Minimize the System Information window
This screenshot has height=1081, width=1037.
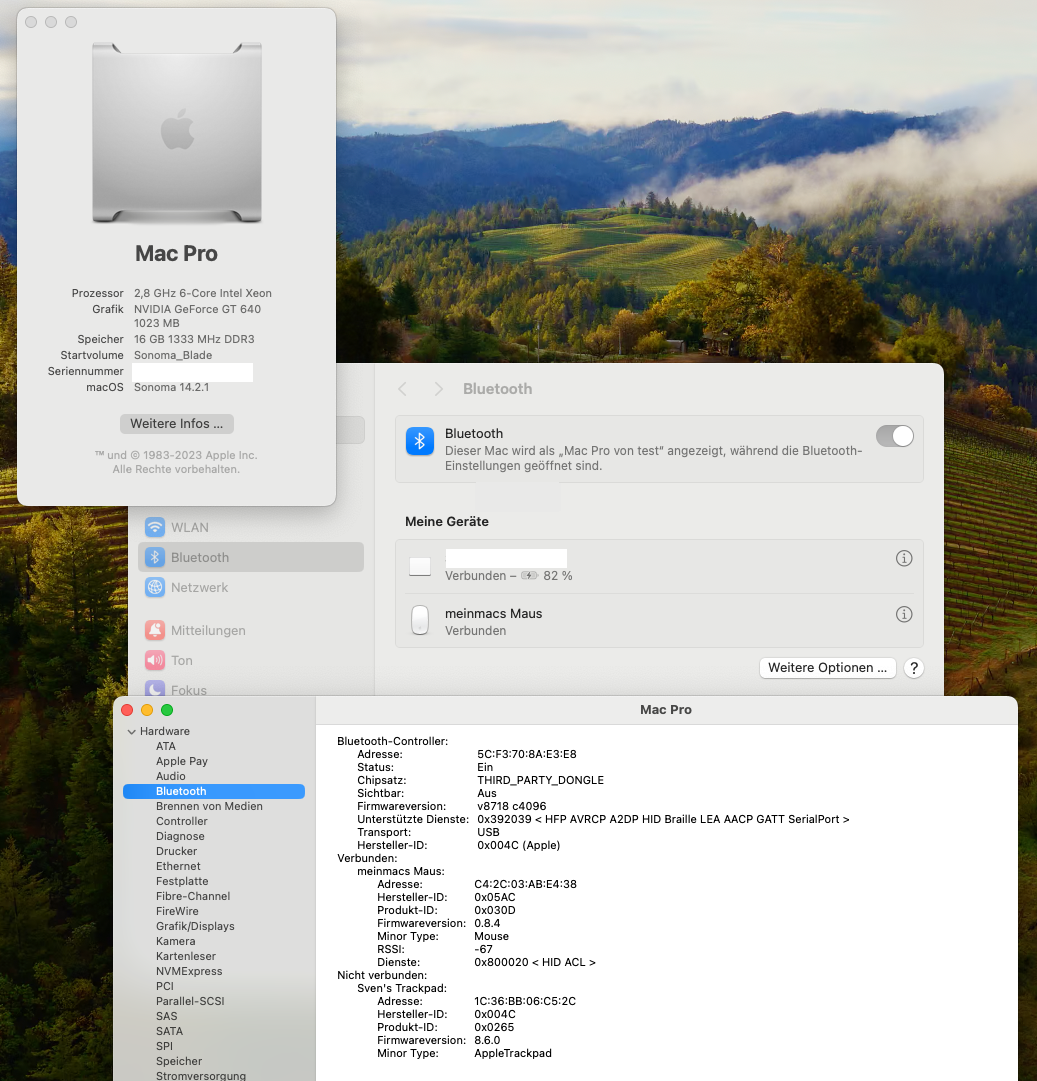147,710
